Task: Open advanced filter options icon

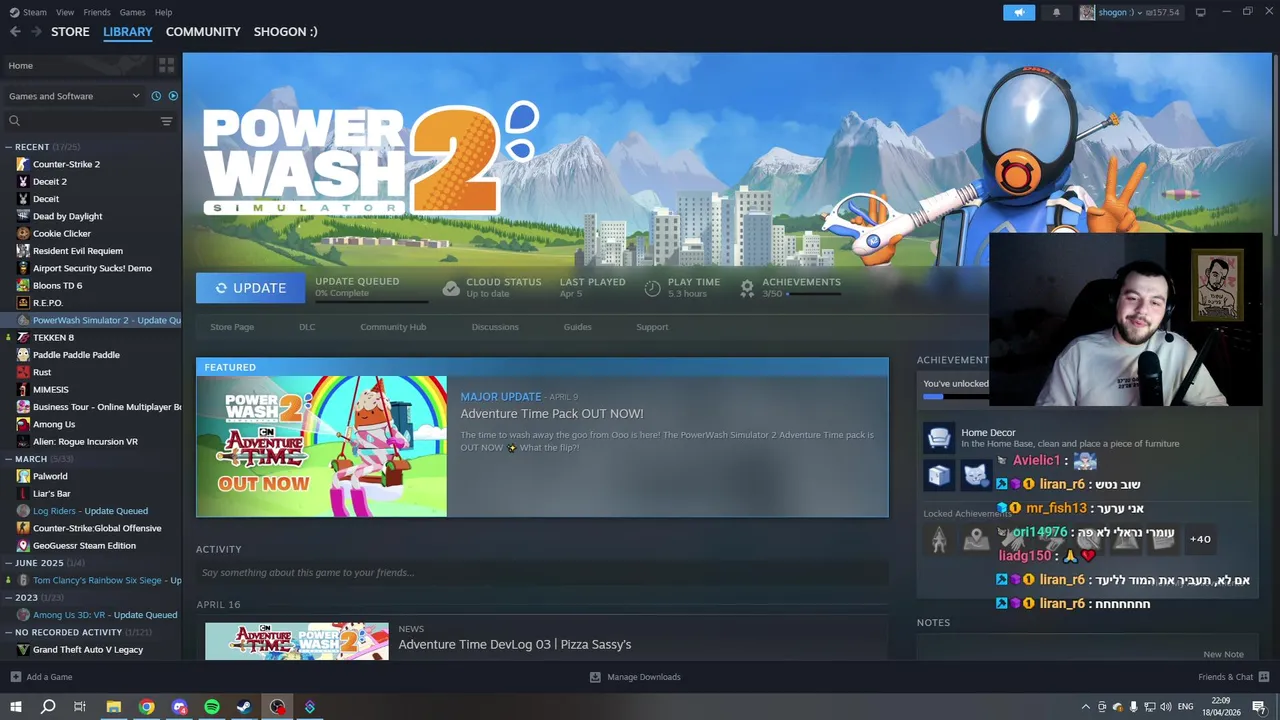Action: pyautogui.click(x=166, y=121)
